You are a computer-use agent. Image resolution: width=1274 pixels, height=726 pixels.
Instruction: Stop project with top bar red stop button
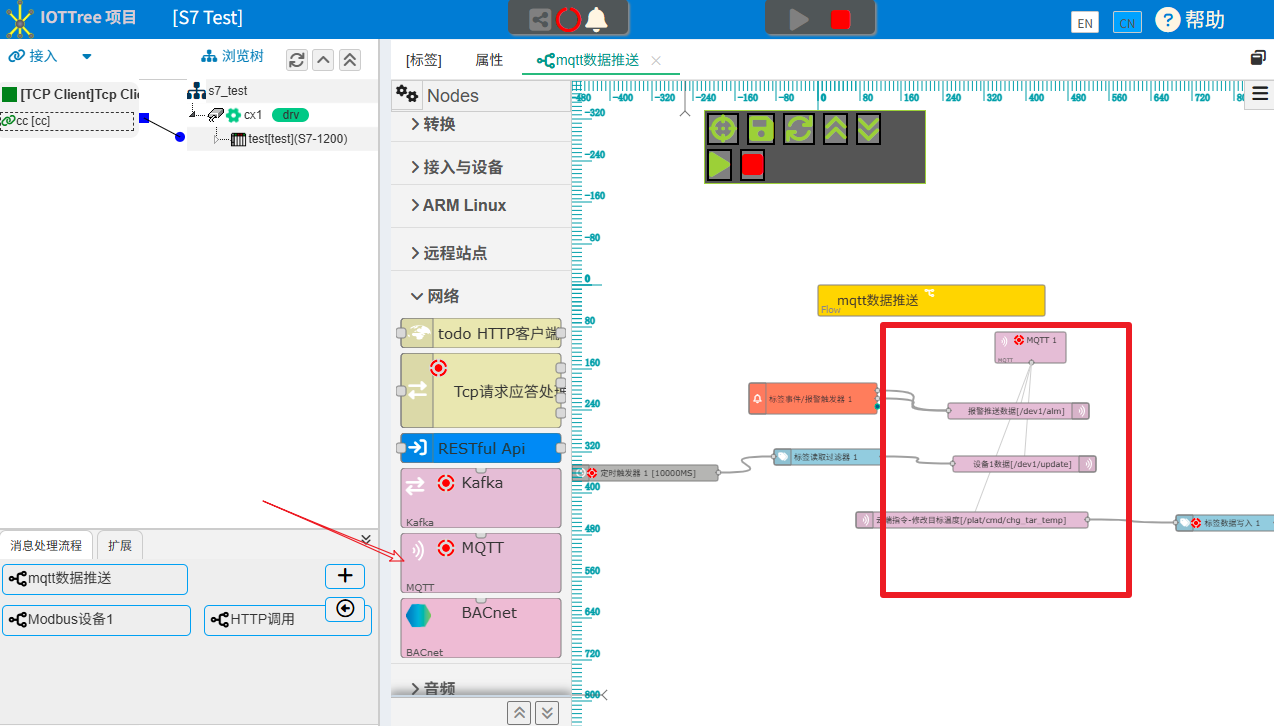click(x=840, y=19)
